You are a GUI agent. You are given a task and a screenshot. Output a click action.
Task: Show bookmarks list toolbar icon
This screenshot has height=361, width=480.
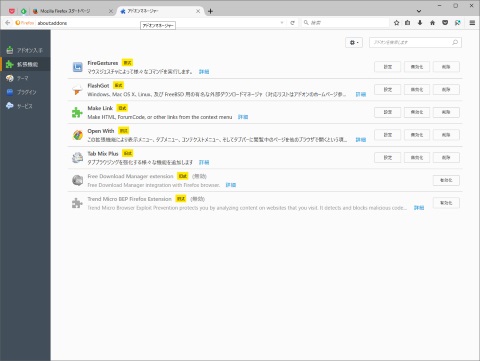click(408, 23)
